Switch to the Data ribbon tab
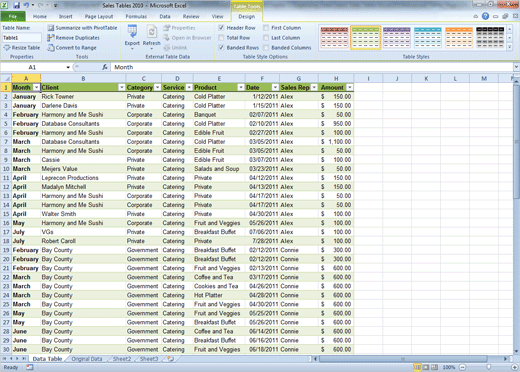The height and width of the screenshot is (372, 520). tap(165, 16)
